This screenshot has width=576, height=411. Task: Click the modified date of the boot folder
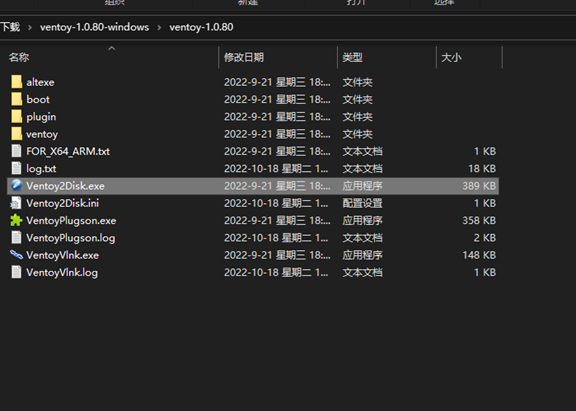click(277, 100)
